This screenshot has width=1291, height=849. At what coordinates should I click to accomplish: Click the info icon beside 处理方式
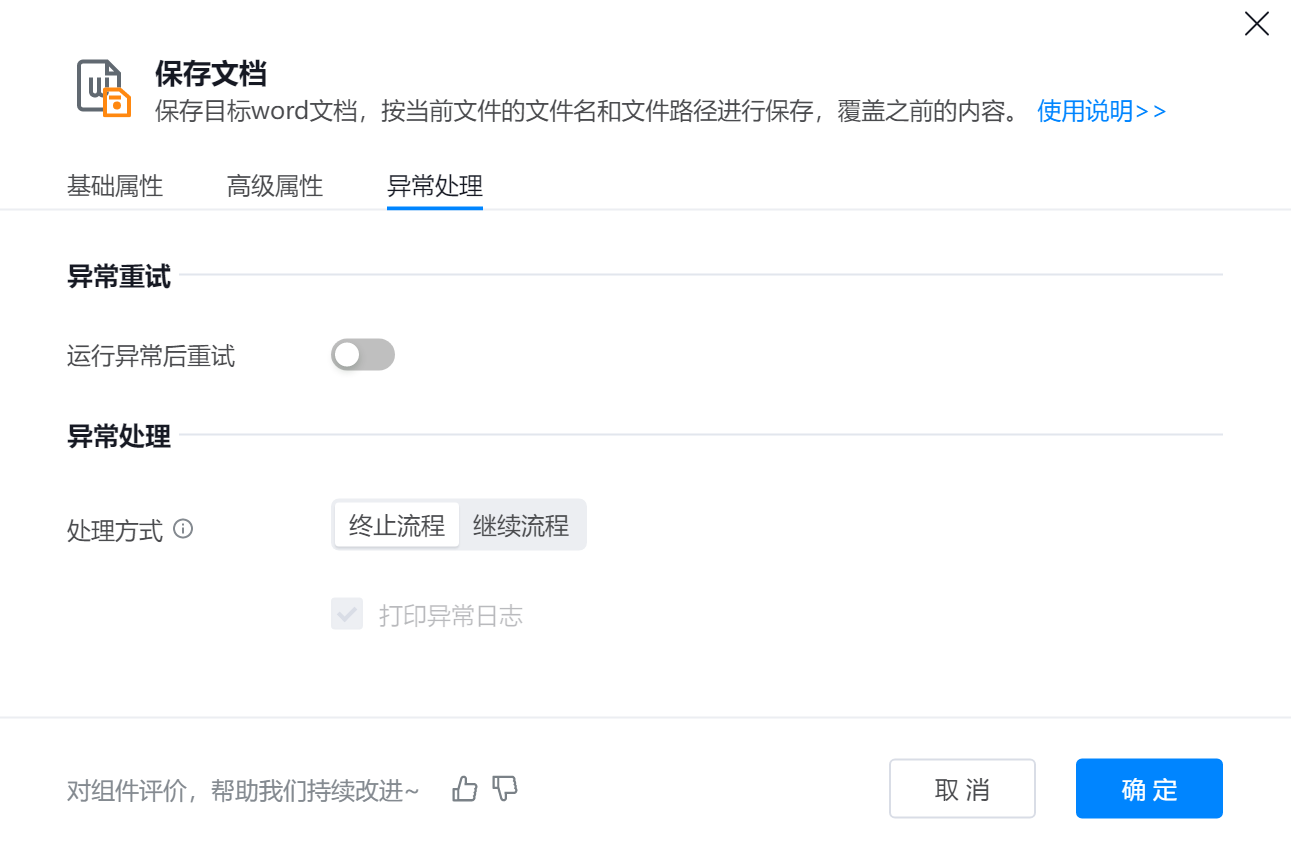[183, 528]
